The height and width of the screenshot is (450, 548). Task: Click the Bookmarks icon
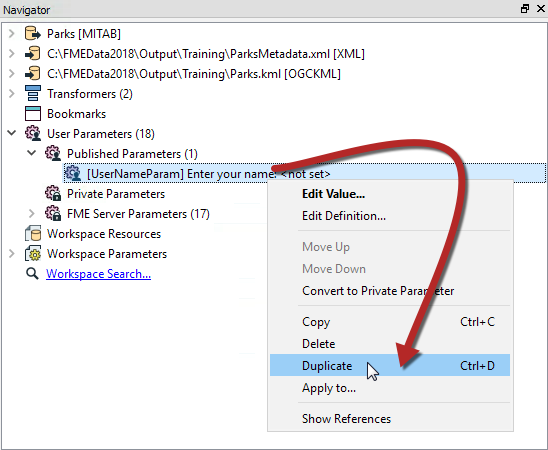33,114
